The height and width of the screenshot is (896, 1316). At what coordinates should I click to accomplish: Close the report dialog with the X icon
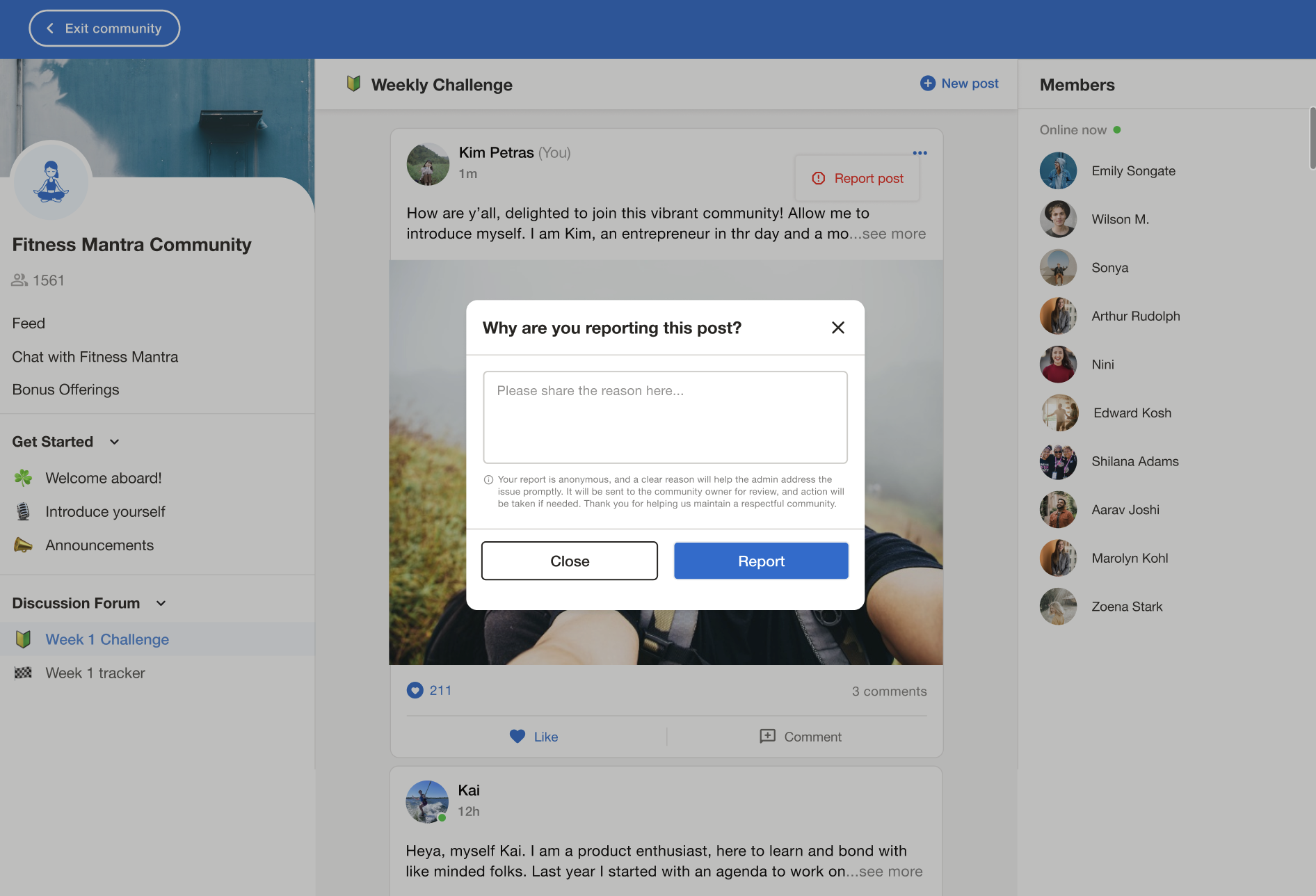[x=838, y=328]
